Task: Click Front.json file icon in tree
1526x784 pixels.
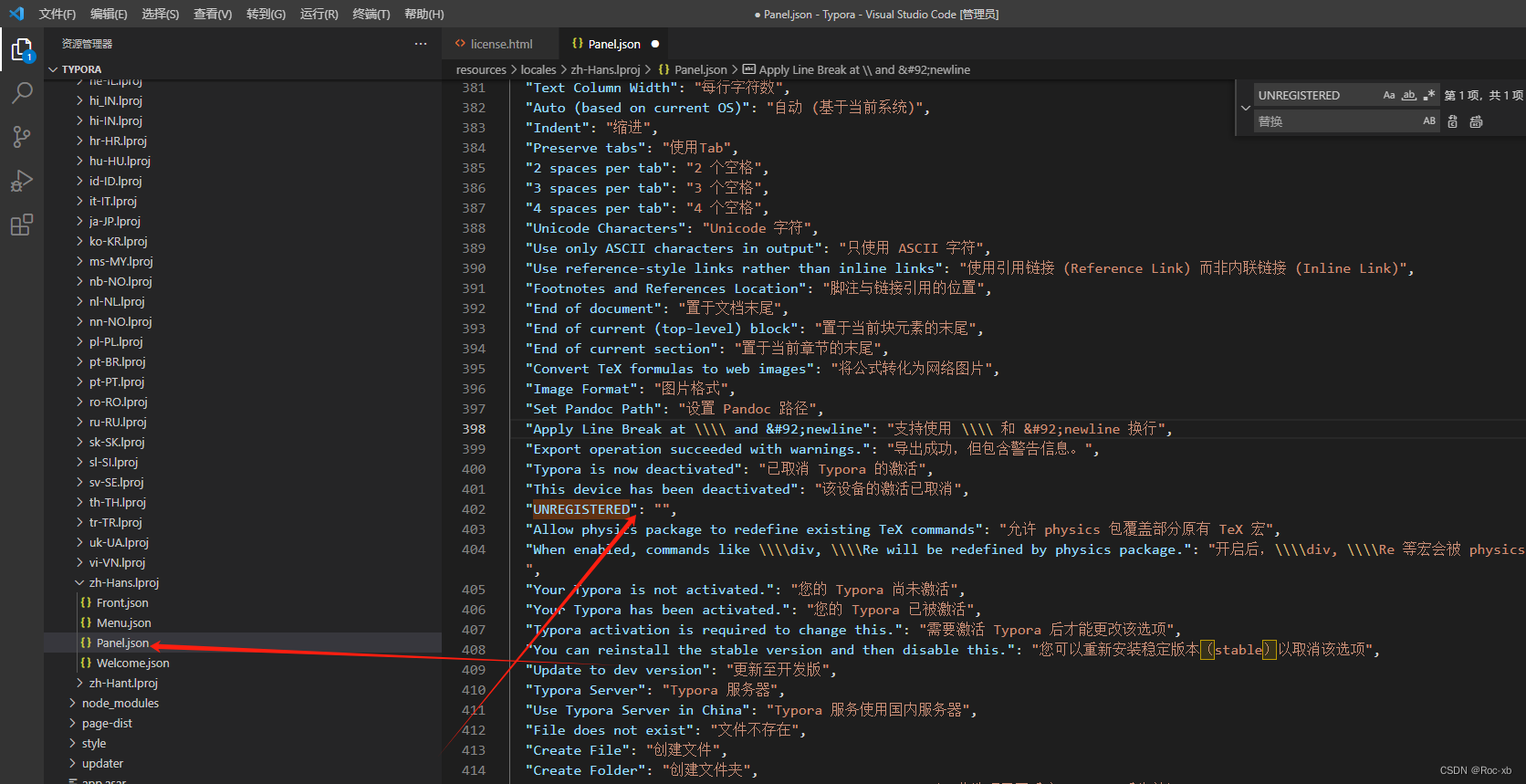Action: [x=86, y=602]
